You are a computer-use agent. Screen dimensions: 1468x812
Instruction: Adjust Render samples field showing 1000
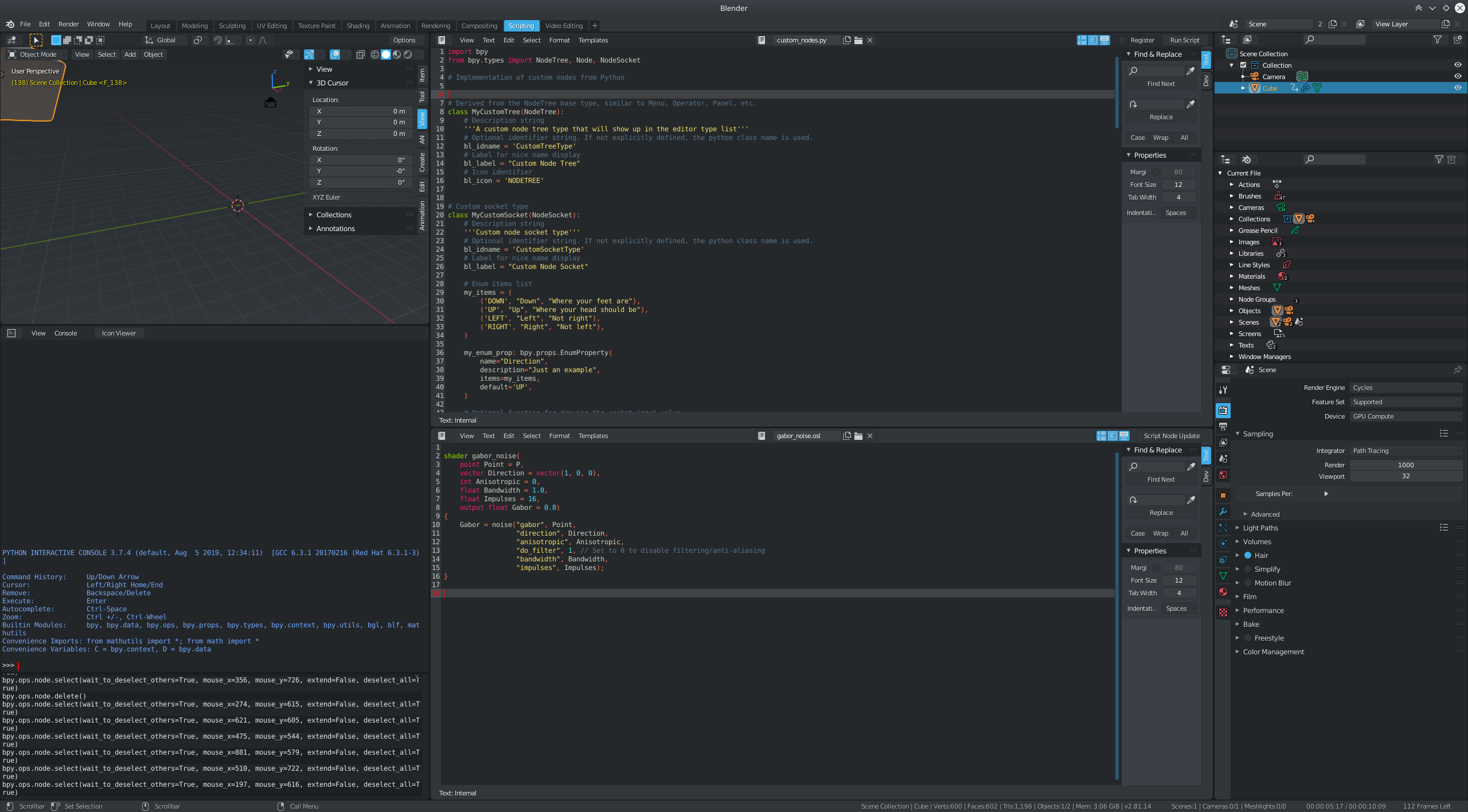click(1405, 465)
